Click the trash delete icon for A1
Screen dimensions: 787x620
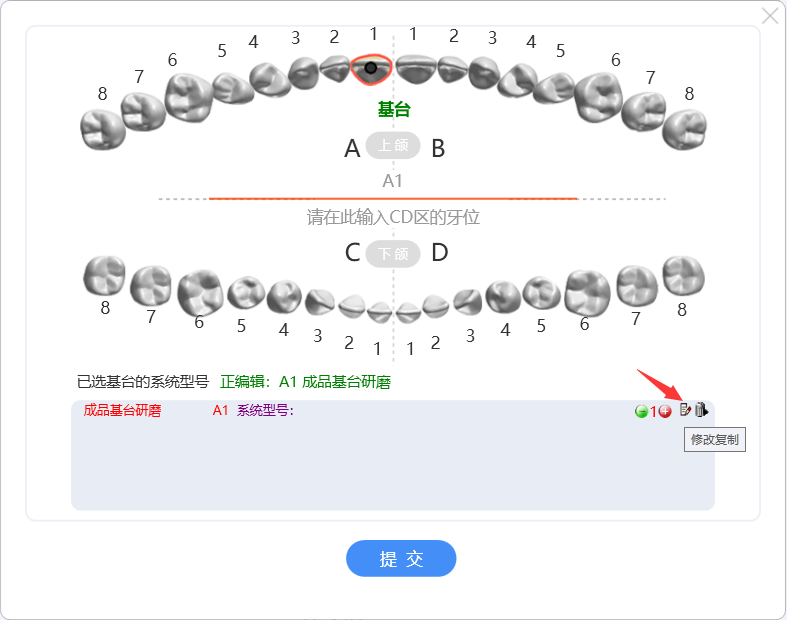701,410
